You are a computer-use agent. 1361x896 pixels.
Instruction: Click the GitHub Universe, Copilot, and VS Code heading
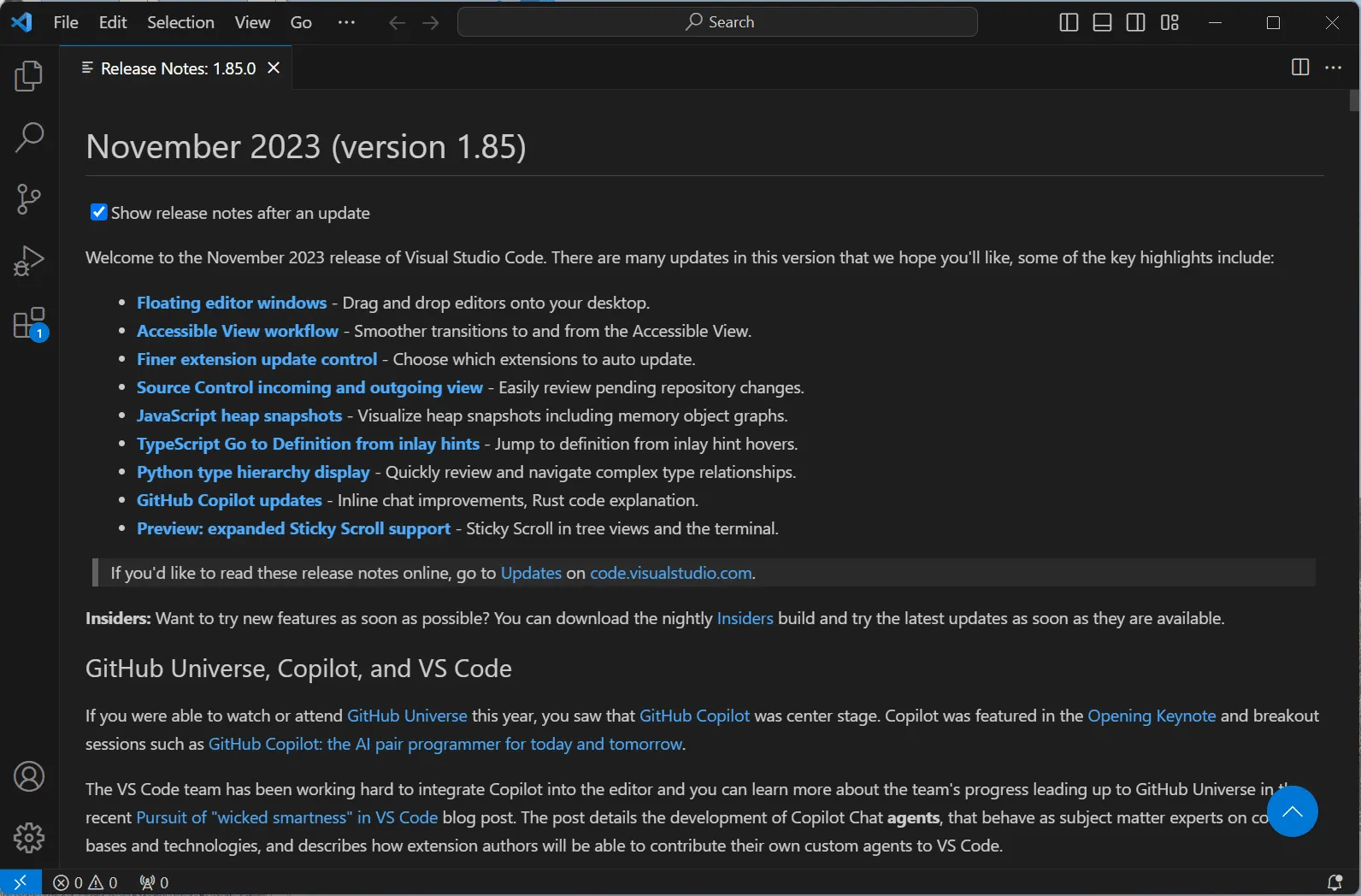298,669
